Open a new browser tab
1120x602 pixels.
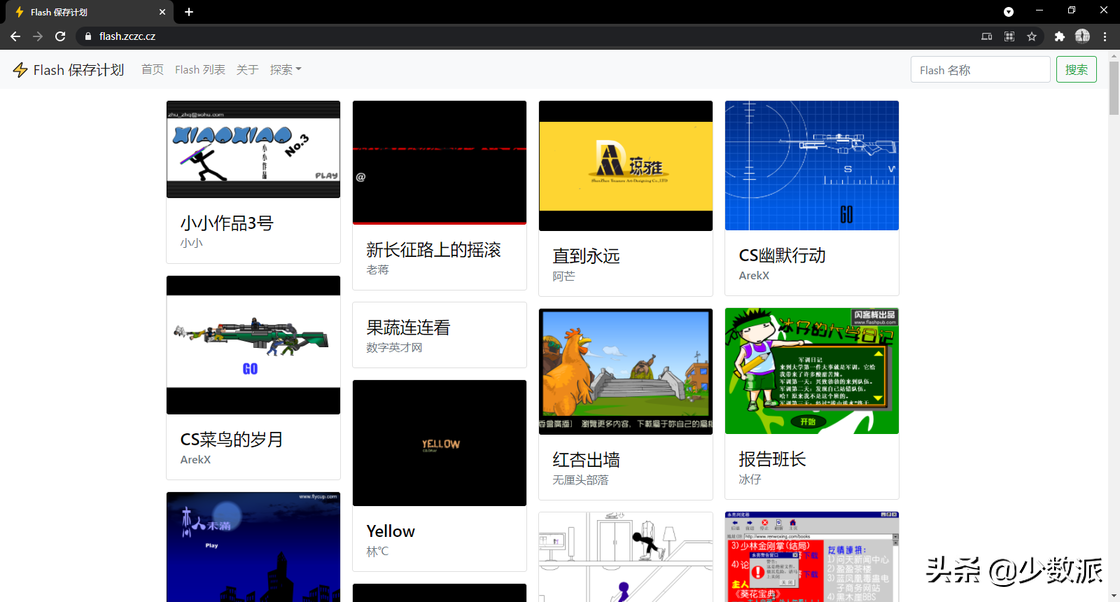tap(189, 12)
